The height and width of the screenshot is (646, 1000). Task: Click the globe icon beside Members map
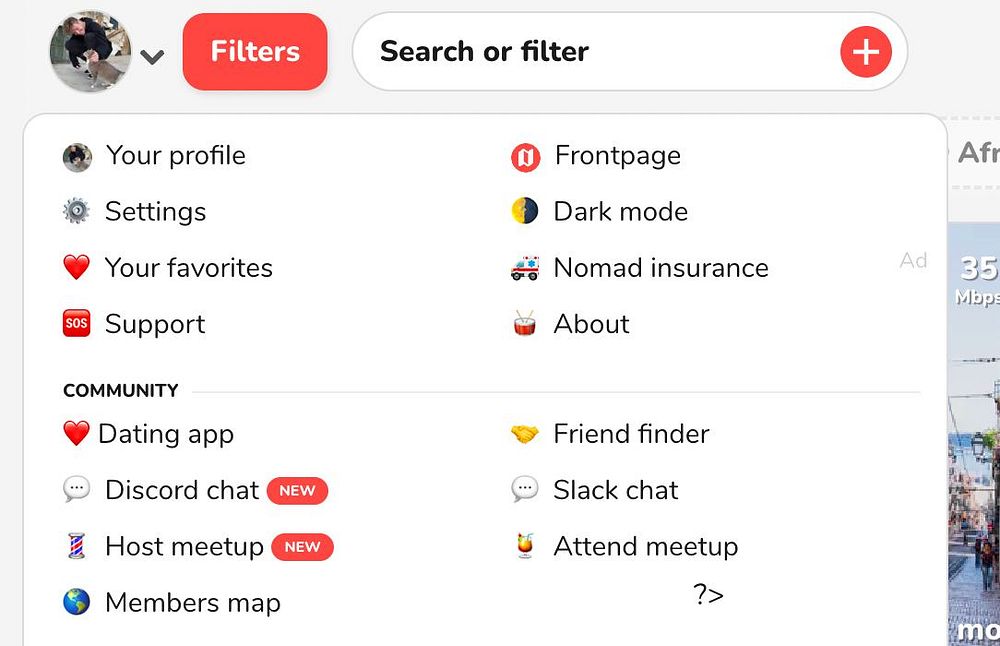(x=76, y=603)
